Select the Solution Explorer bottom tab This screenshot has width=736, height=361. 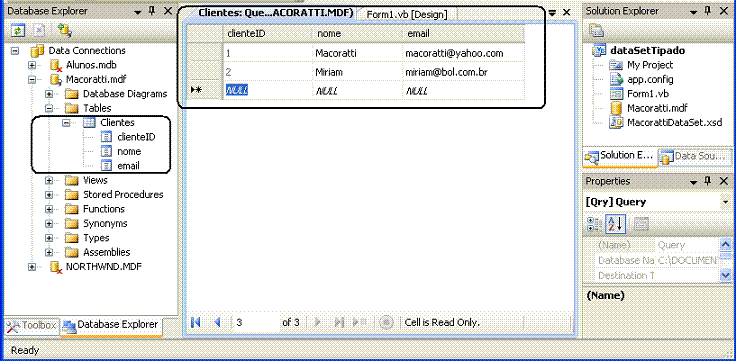tap(620, 156)
